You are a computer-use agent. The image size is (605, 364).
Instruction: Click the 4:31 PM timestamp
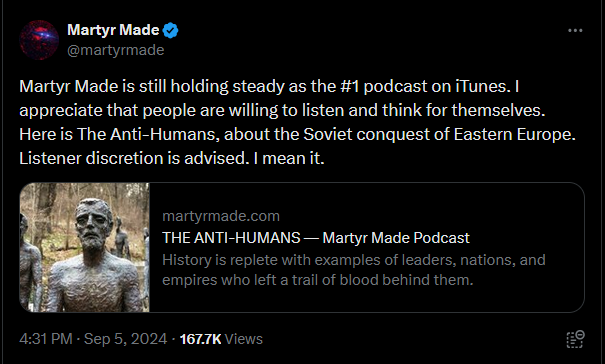click(46, 339)
